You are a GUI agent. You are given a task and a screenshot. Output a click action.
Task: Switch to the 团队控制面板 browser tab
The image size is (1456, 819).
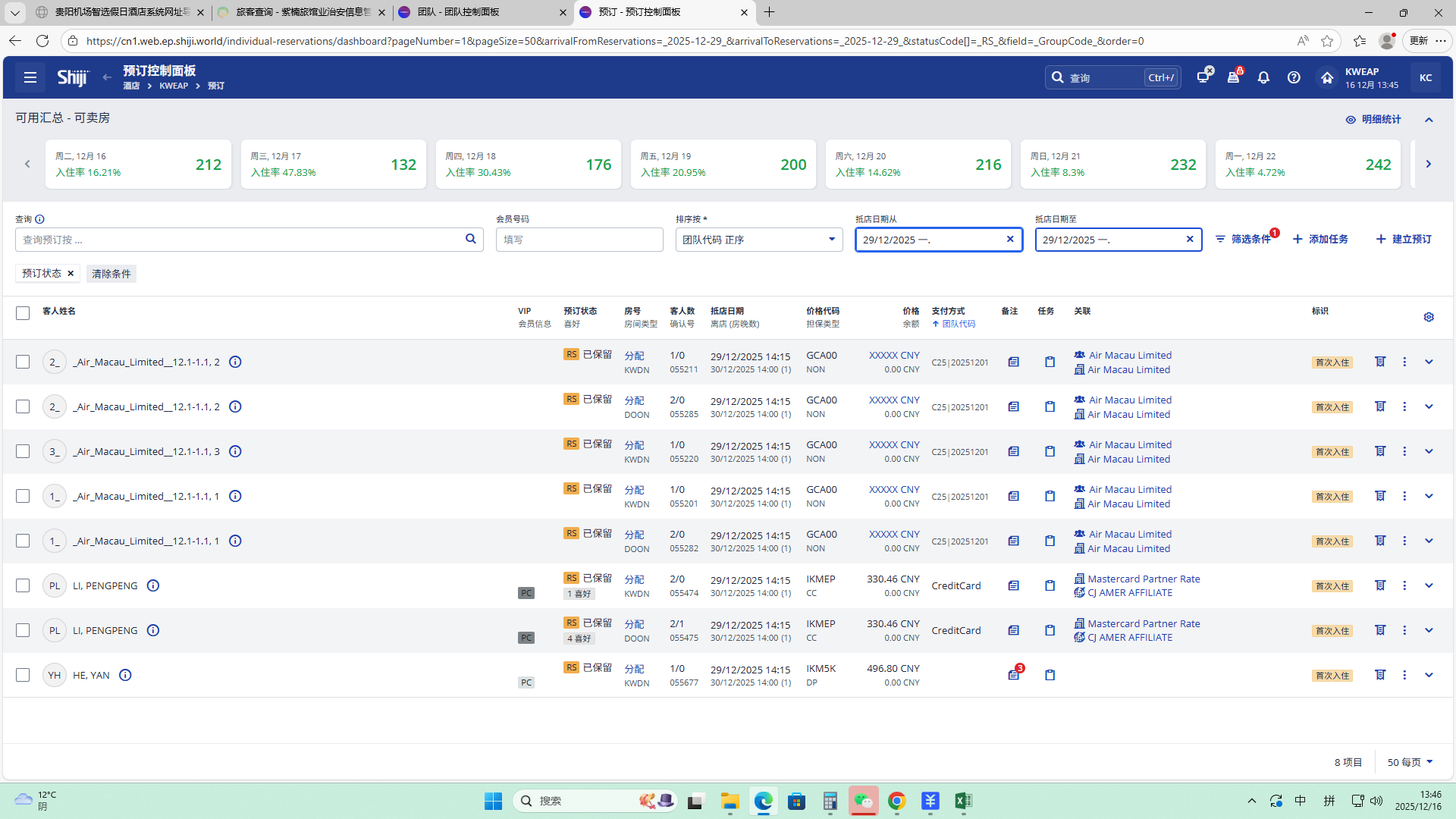(481, 12)
